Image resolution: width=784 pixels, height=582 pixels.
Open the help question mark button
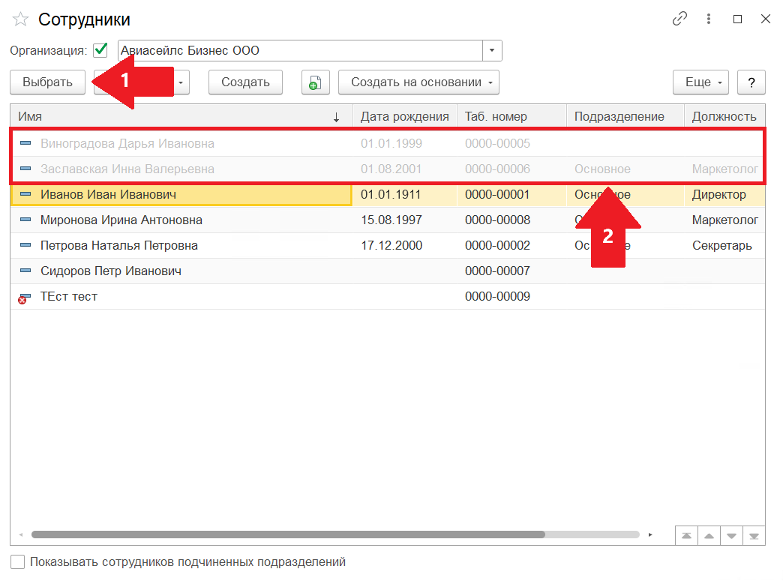pyautogui.click(x=751, y=82)
